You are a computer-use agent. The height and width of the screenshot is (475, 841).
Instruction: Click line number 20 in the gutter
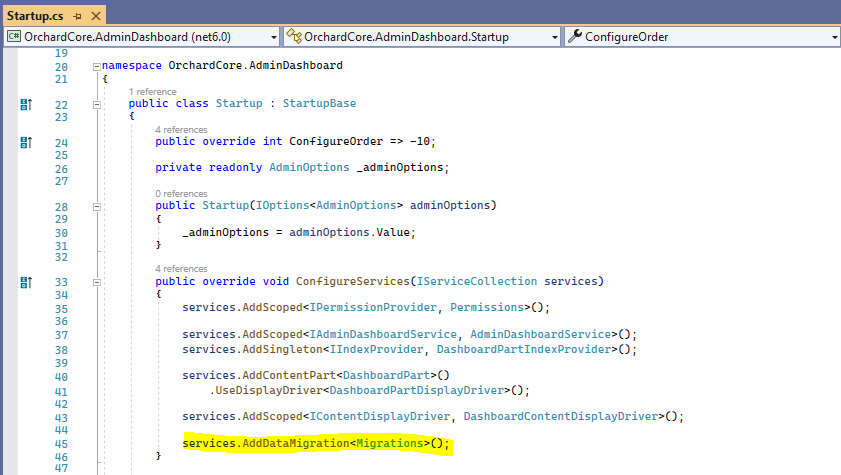(61, 67)
